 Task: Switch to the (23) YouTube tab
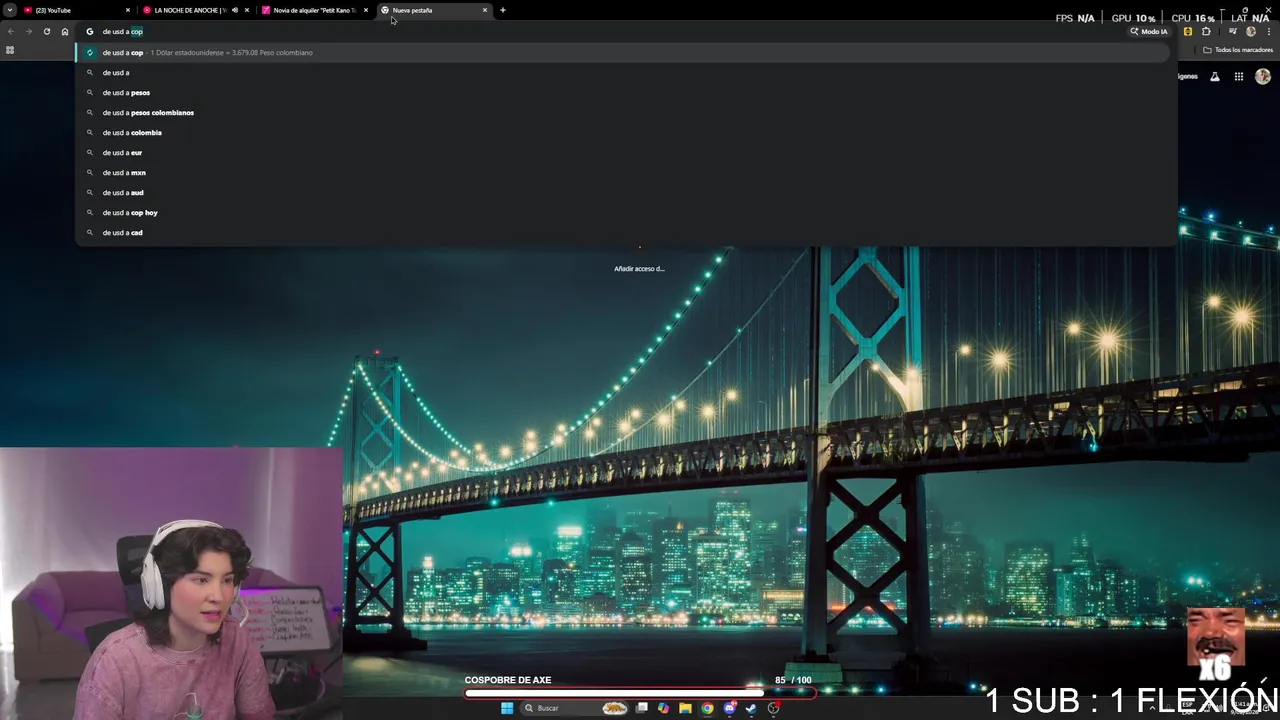[x=75, y=10]
